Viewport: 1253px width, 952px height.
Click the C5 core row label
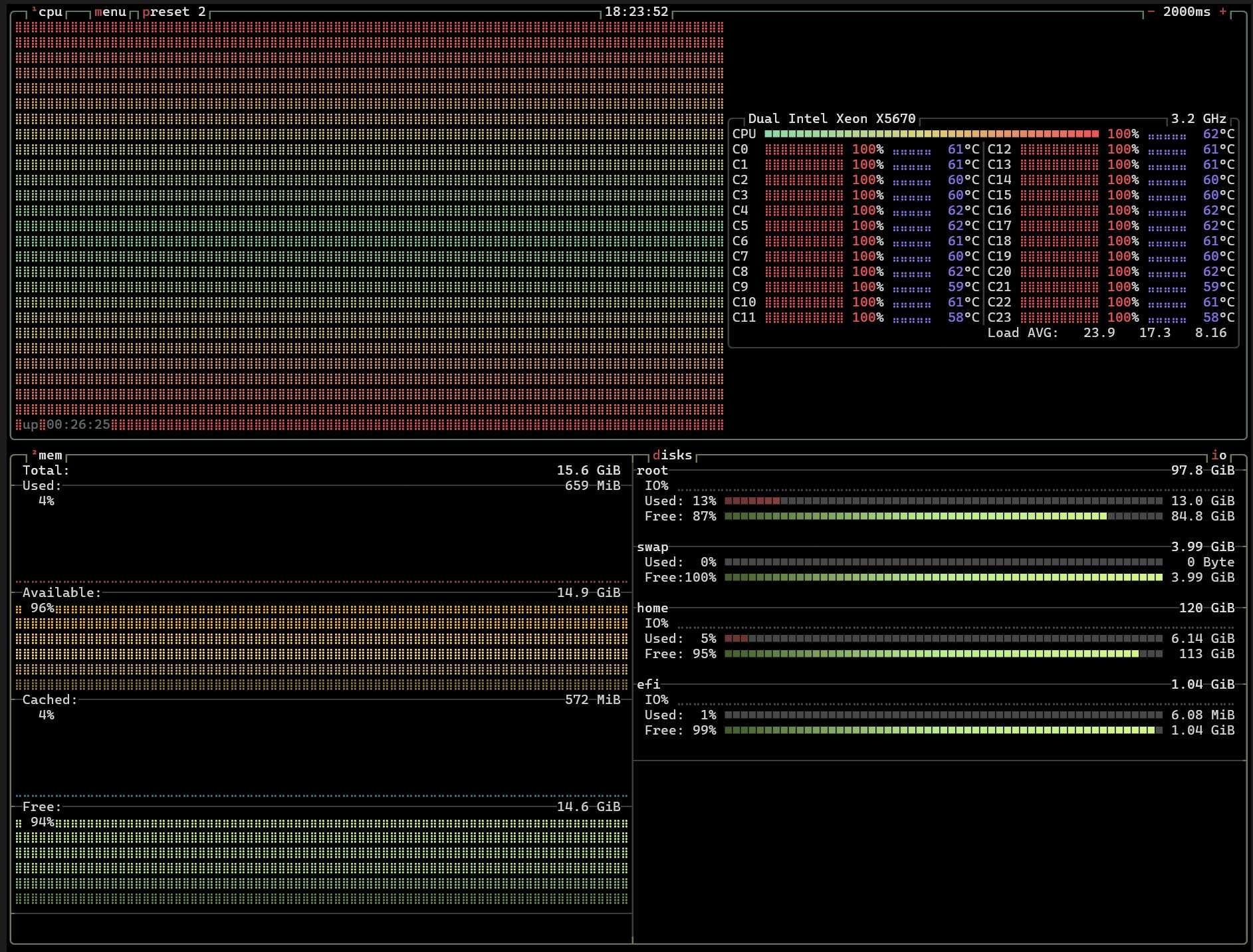[x=740, y=225]
